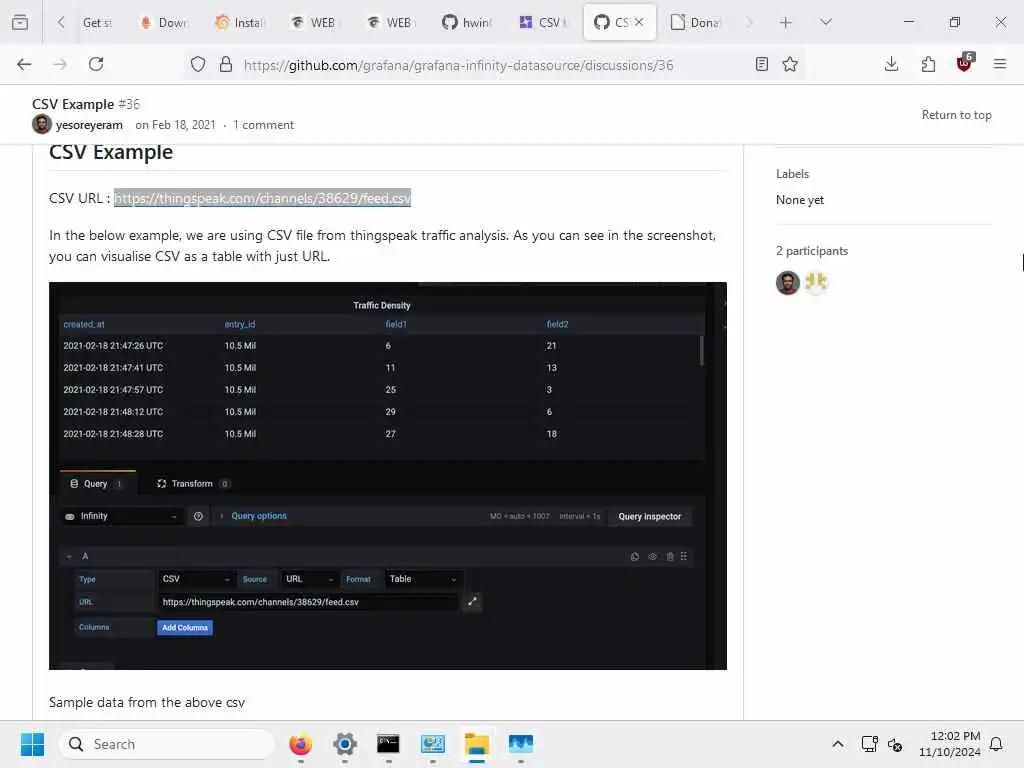Close the current CSV Example tab

pos(639,22)
